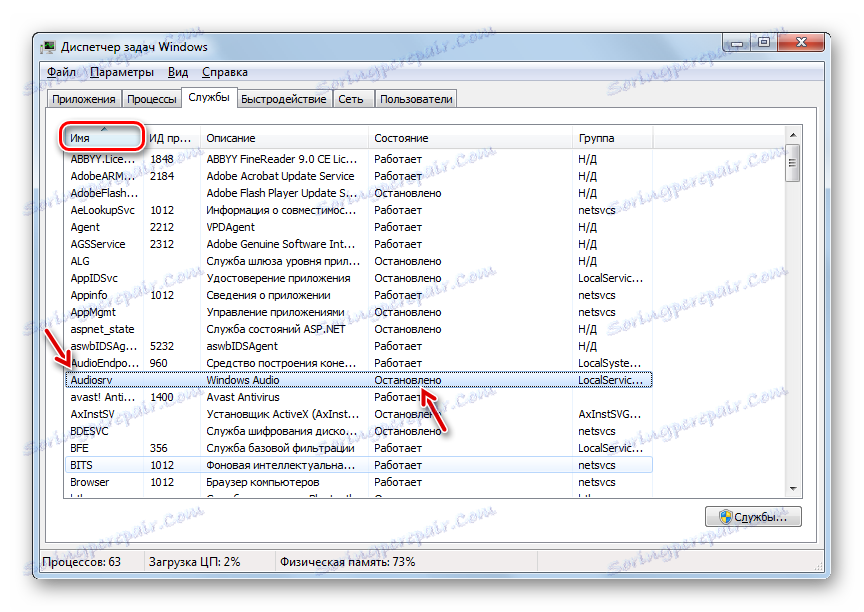Switch to the Процессы tab
Viewport: 864px width, 612px height.
pos(152,99)
